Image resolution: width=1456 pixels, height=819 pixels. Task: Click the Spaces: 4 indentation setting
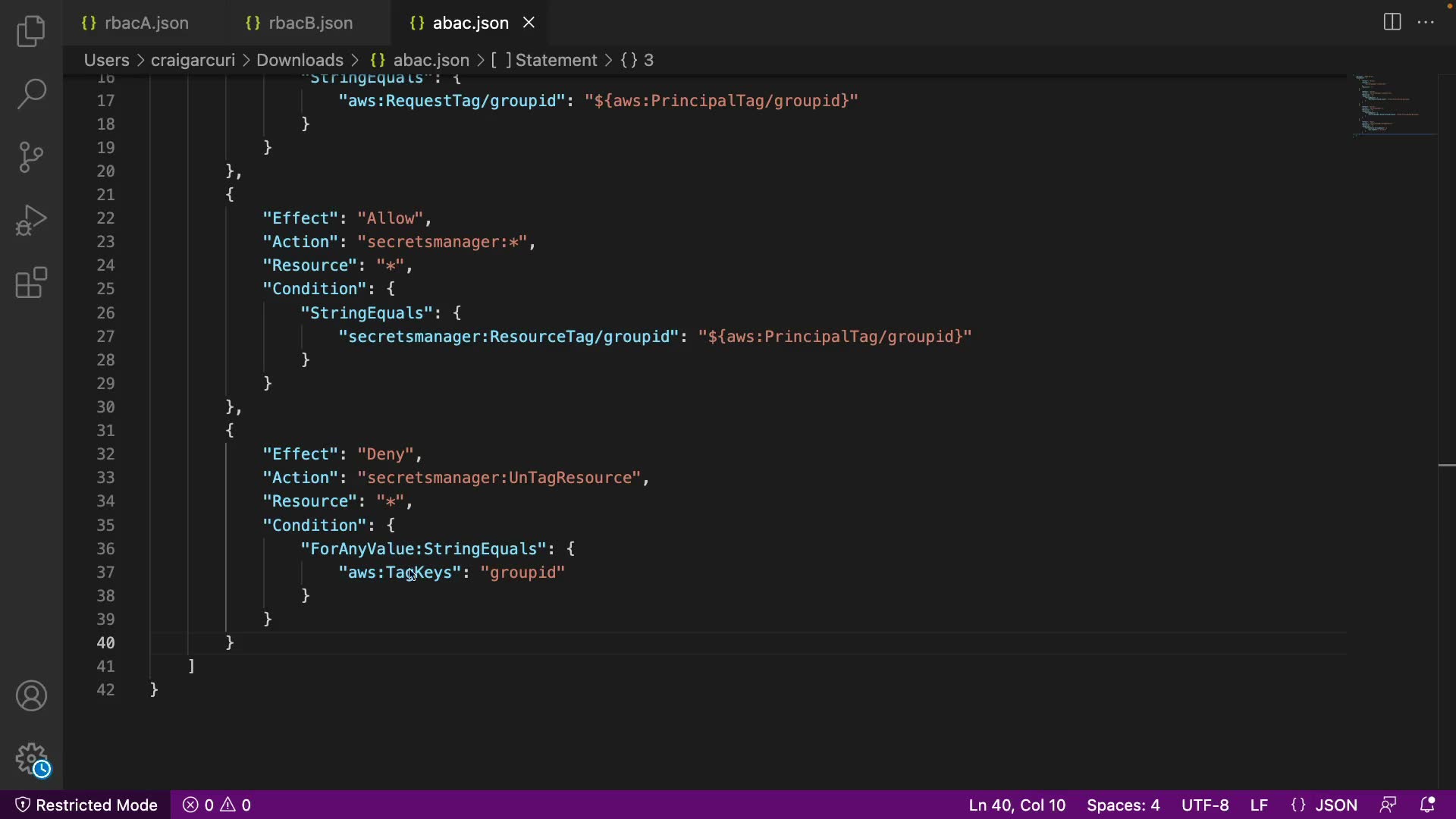point(1123,805)
